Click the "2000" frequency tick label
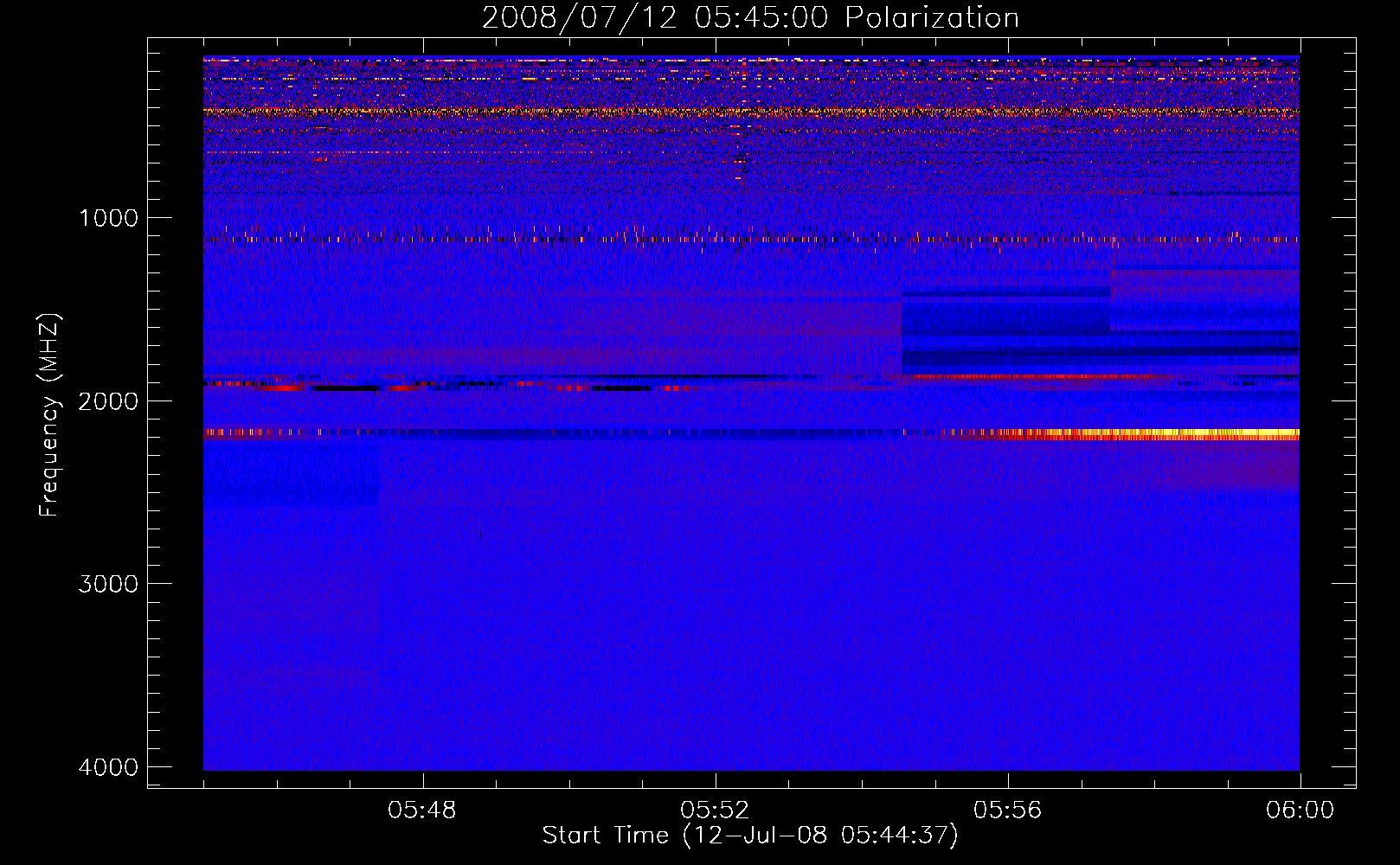The image size is (1400, 865). (108, 401)
